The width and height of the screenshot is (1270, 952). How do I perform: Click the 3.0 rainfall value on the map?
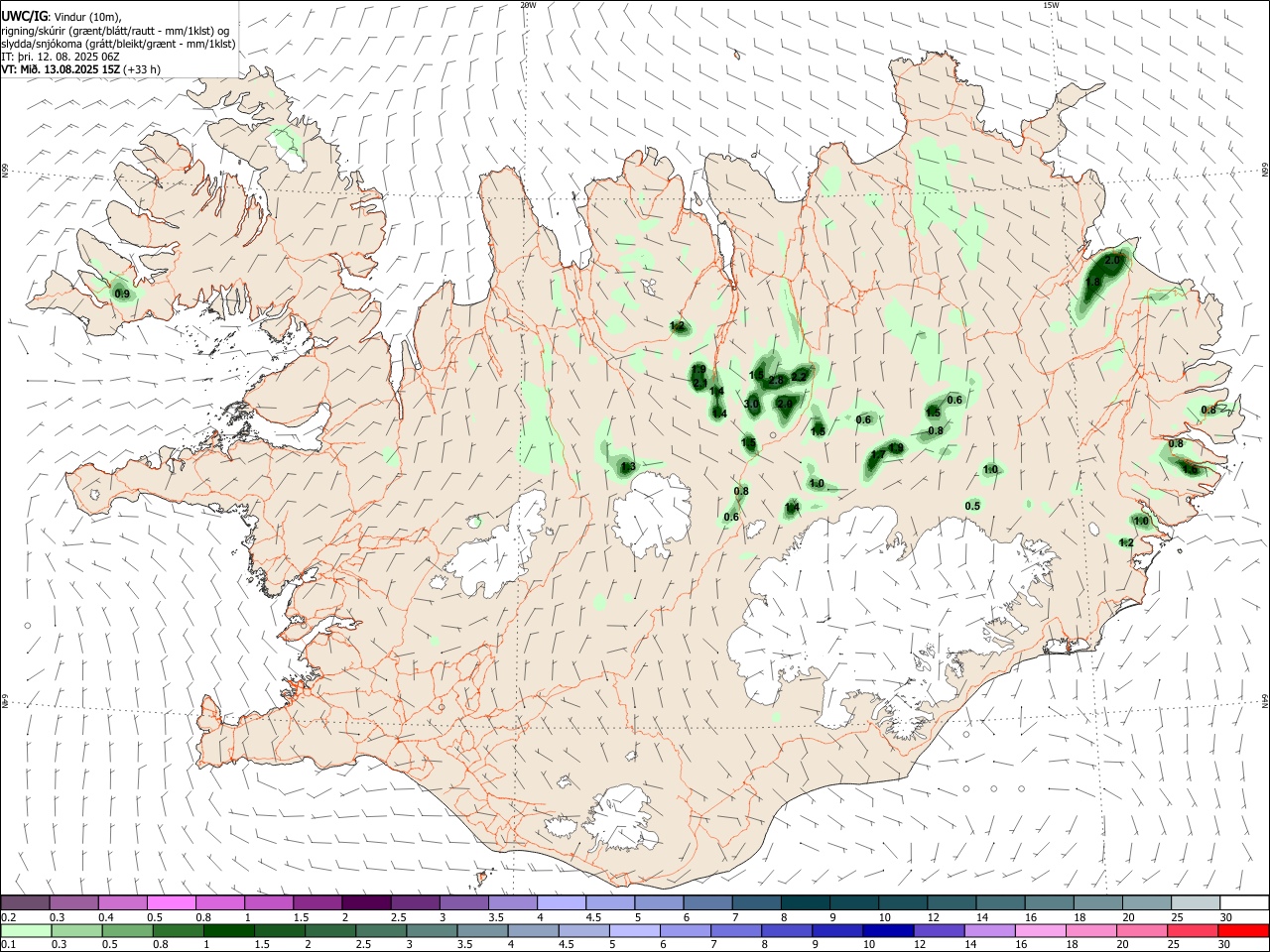pyautogui.click(x=751, y=404)
